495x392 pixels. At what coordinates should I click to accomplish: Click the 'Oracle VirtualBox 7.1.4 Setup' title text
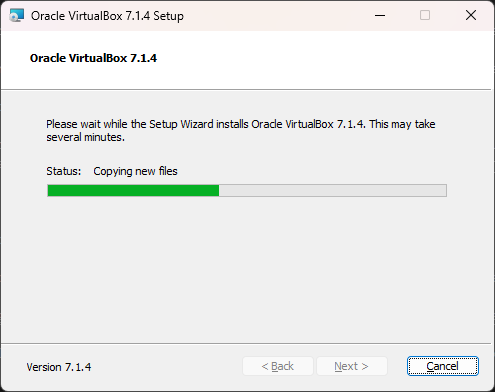tap(107, 16)
